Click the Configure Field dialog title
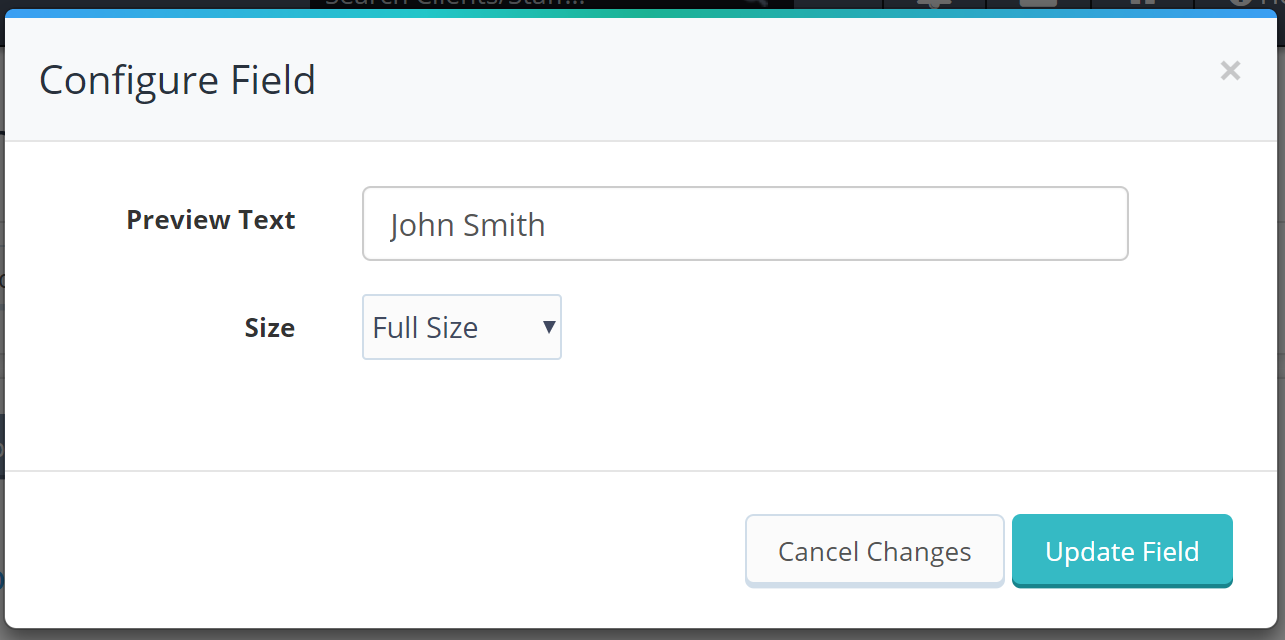The image size is (1285, 640). click(177, 80)
